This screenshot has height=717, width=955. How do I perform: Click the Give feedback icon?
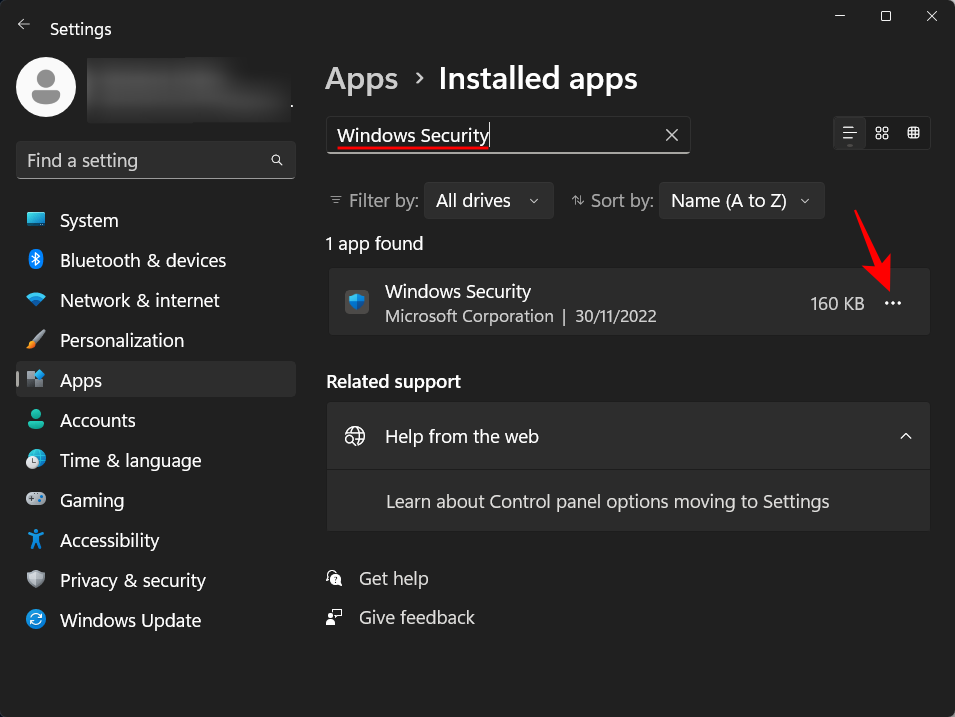point(334,617)
